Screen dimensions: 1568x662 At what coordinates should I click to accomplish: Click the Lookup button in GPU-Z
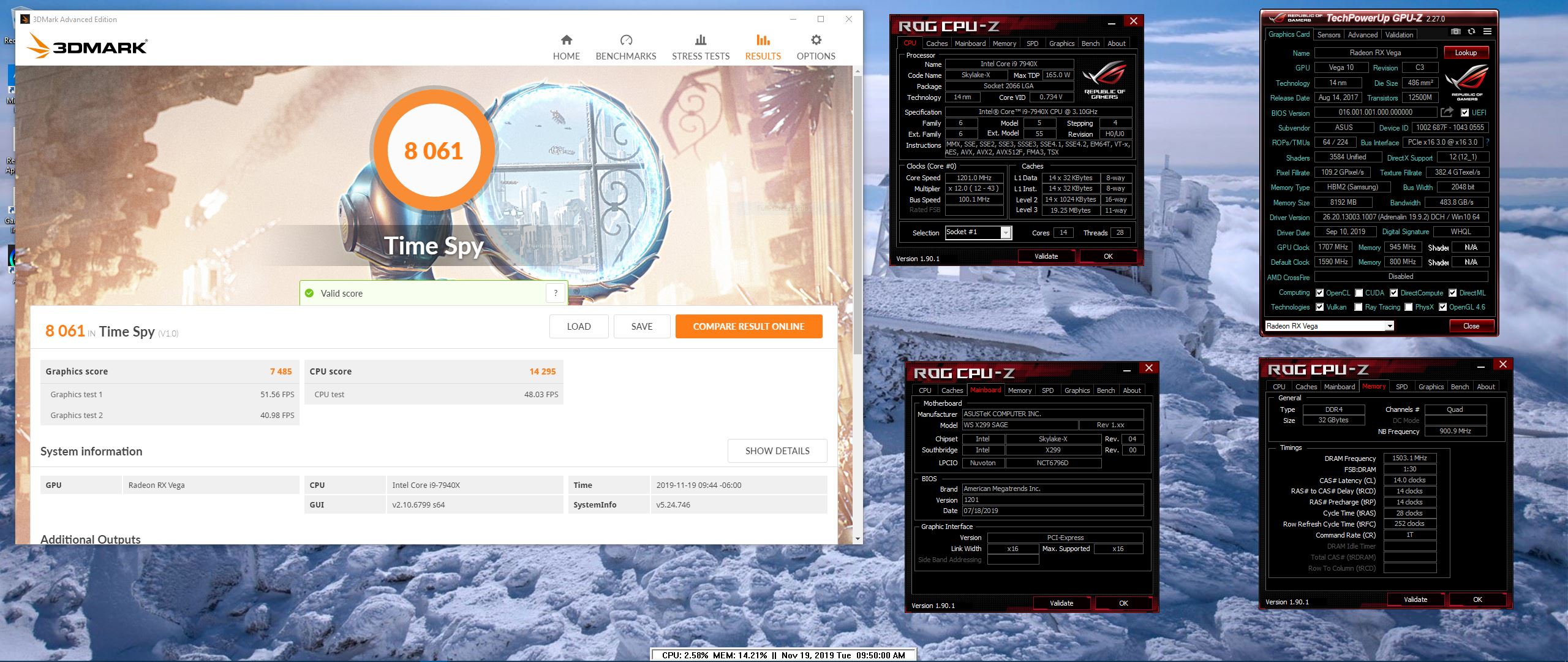click(x=1466, y=53)
